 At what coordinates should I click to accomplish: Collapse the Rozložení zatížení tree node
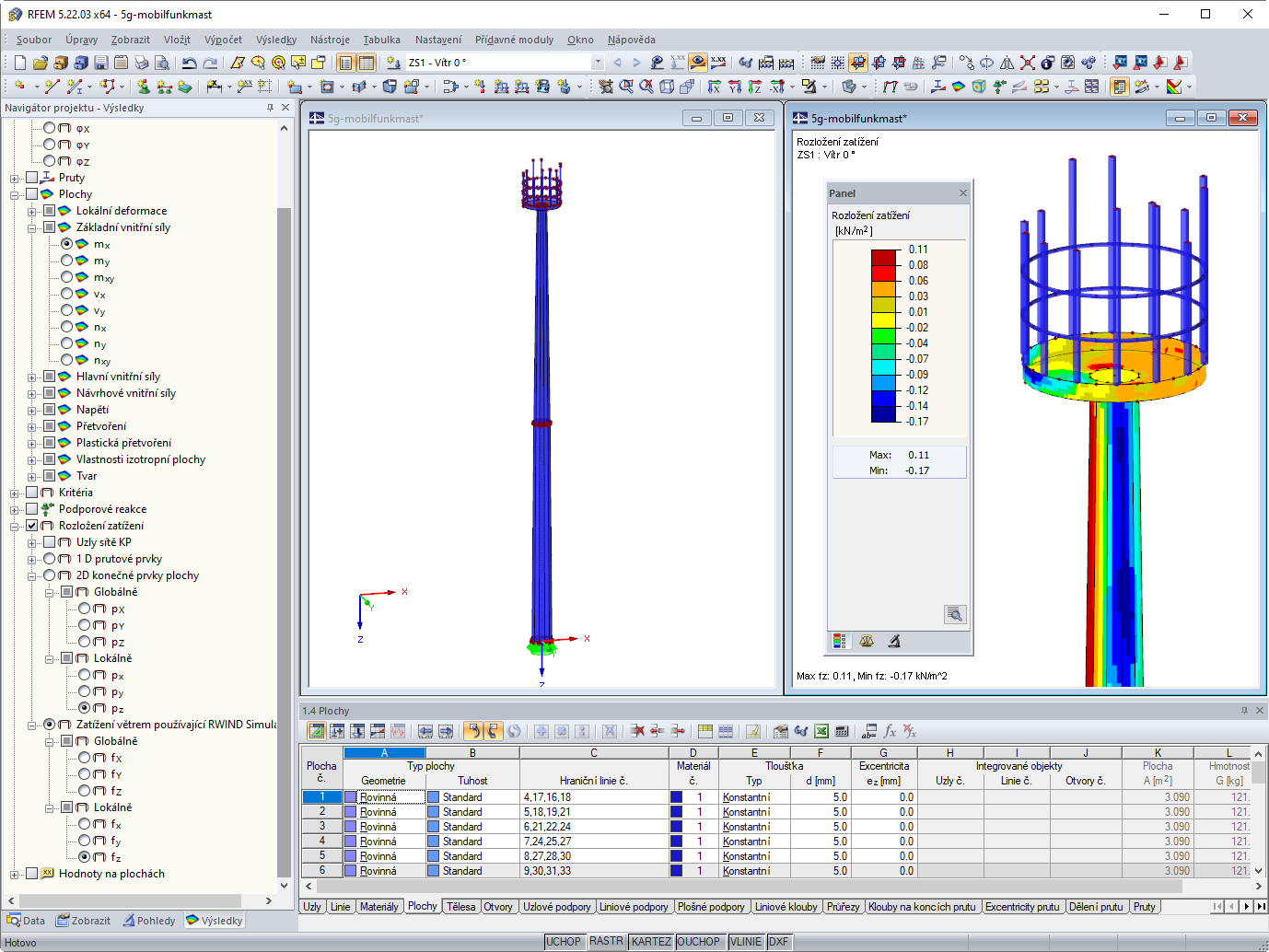coord(15,527)
